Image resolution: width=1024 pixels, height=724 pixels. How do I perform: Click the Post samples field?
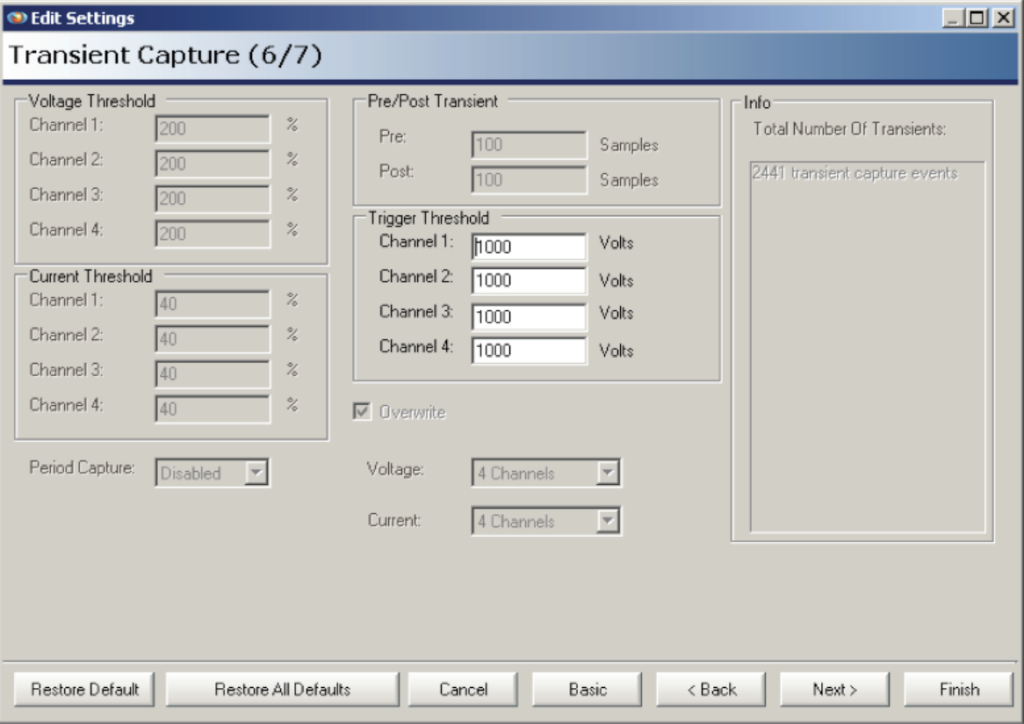529,180
